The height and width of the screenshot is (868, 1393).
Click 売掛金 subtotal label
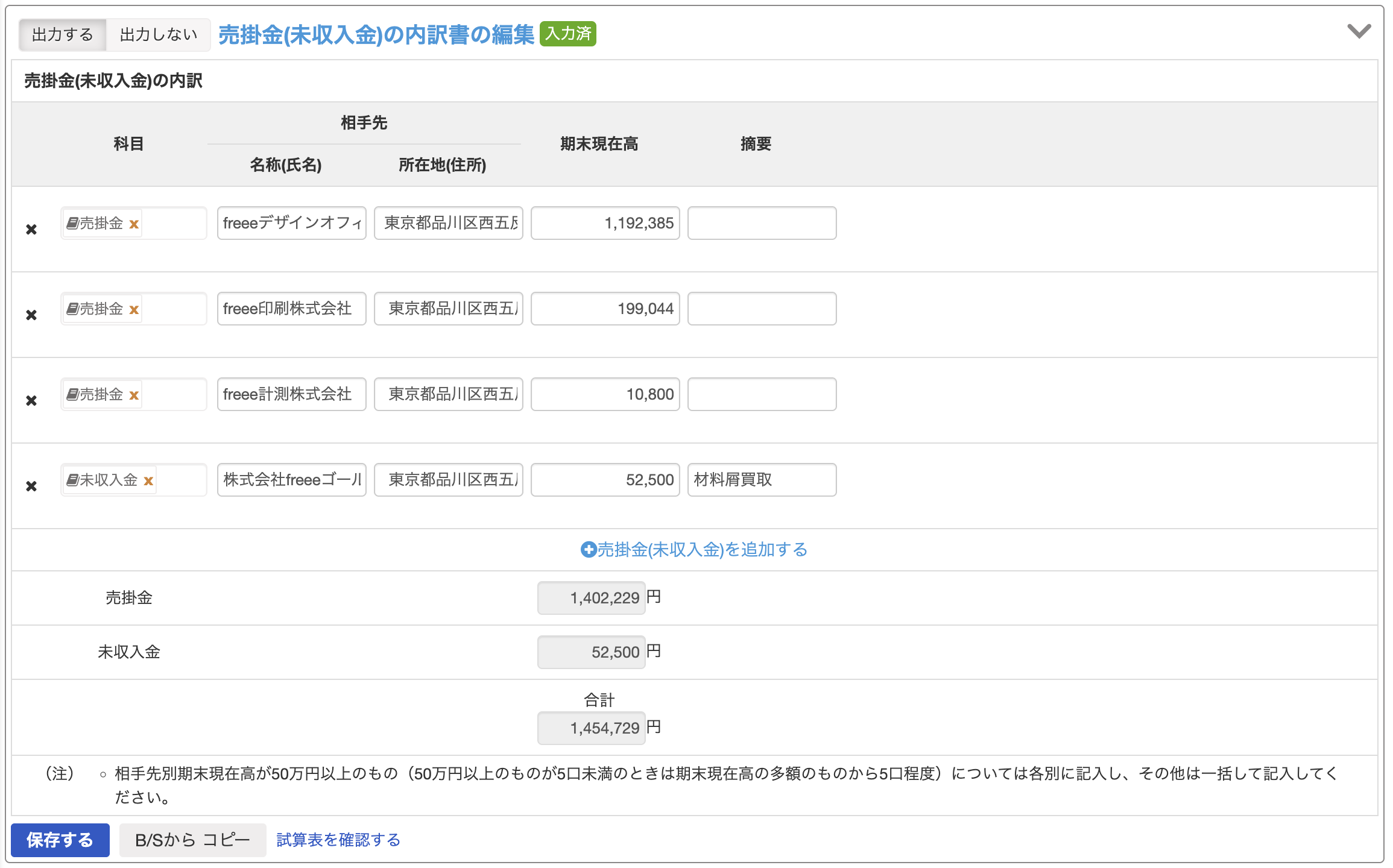(128, 598)
